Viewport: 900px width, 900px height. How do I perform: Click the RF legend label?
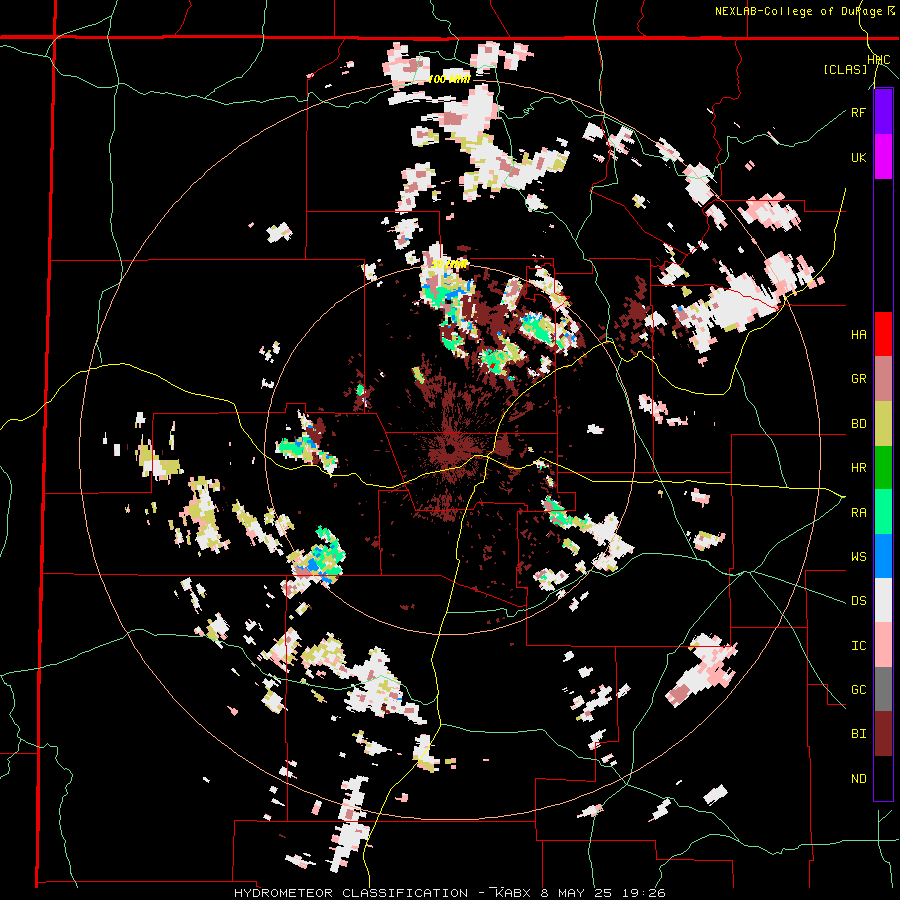click(x=858, y=112)
